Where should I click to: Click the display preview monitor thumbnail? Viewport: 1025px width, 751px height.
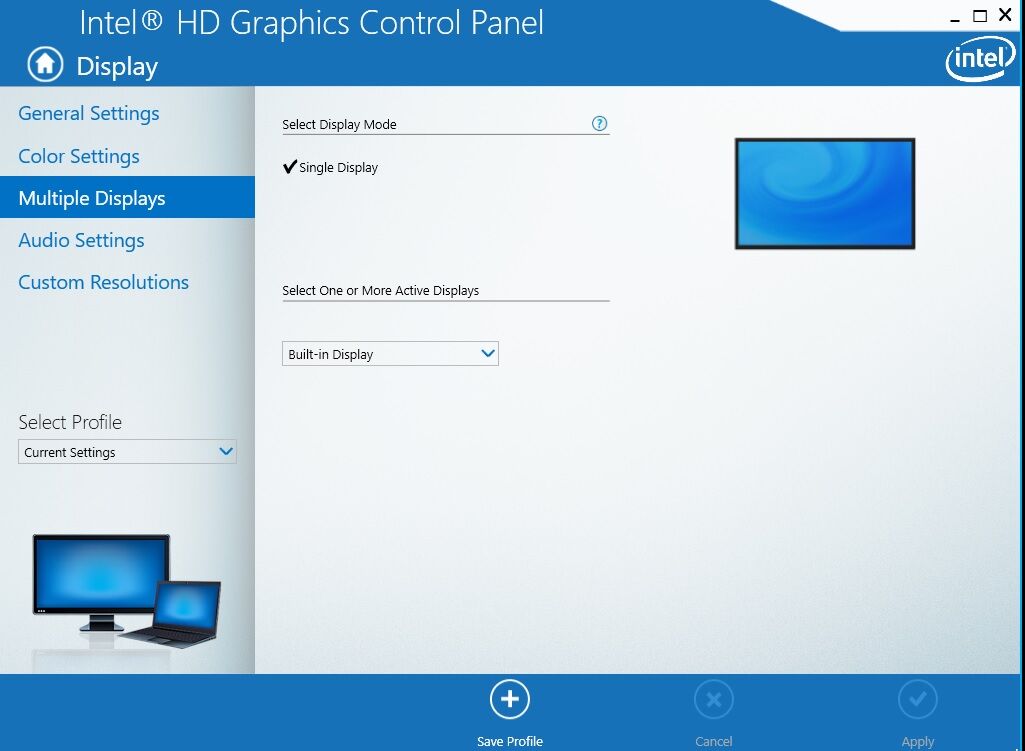tap(825, 193)
